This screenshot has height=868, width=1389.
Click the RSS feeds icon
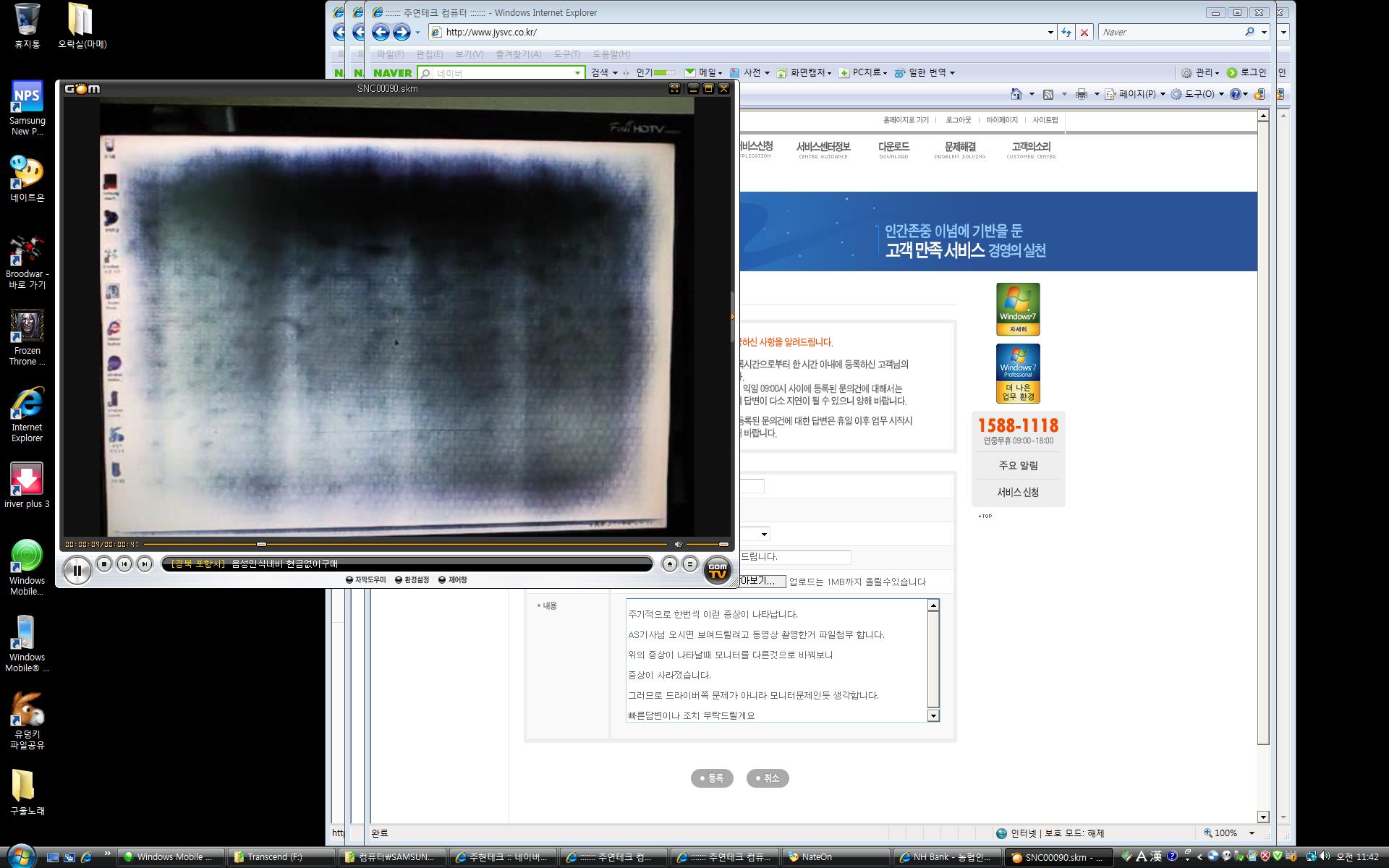pos(1048,94)
